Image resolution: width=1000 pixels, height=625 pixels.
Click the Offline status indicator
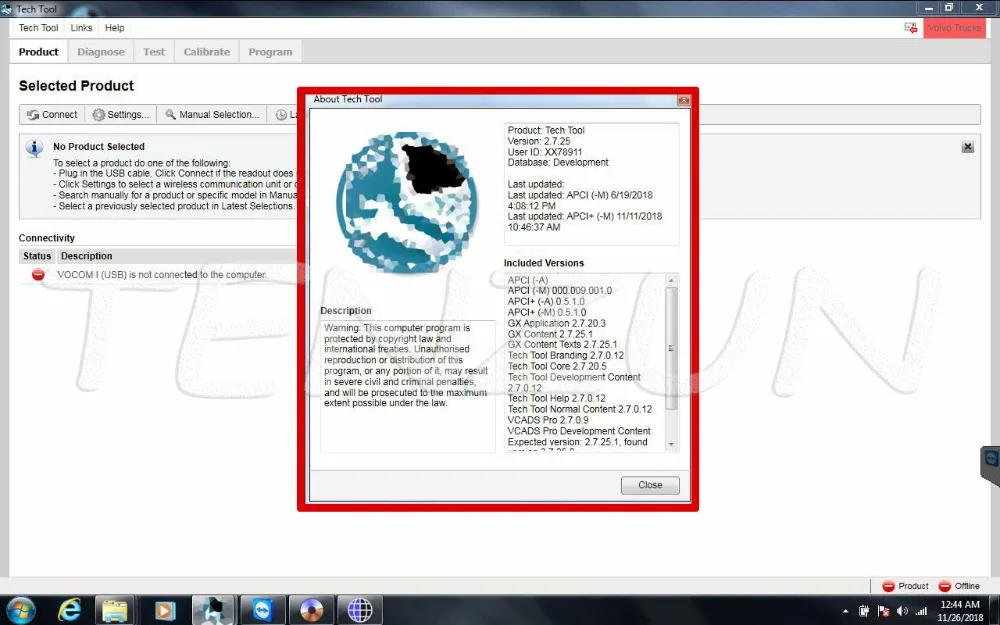tap(959, 586)
